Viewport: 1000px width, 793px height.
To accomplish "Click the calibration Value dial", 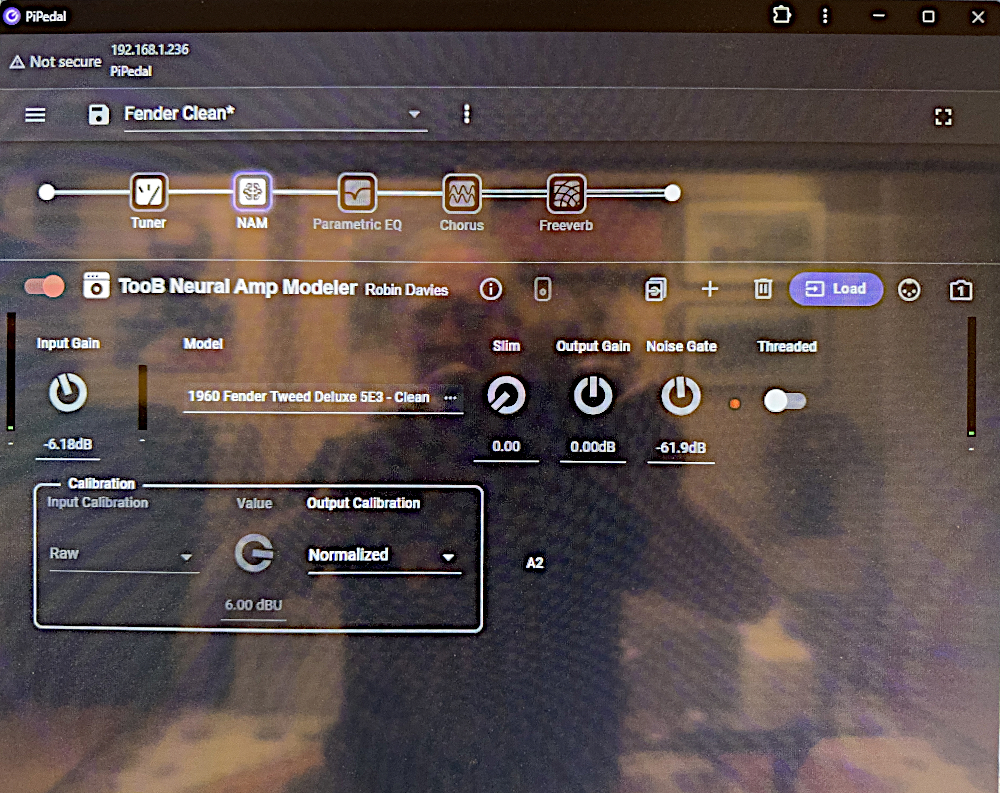I will click(254, 553).
